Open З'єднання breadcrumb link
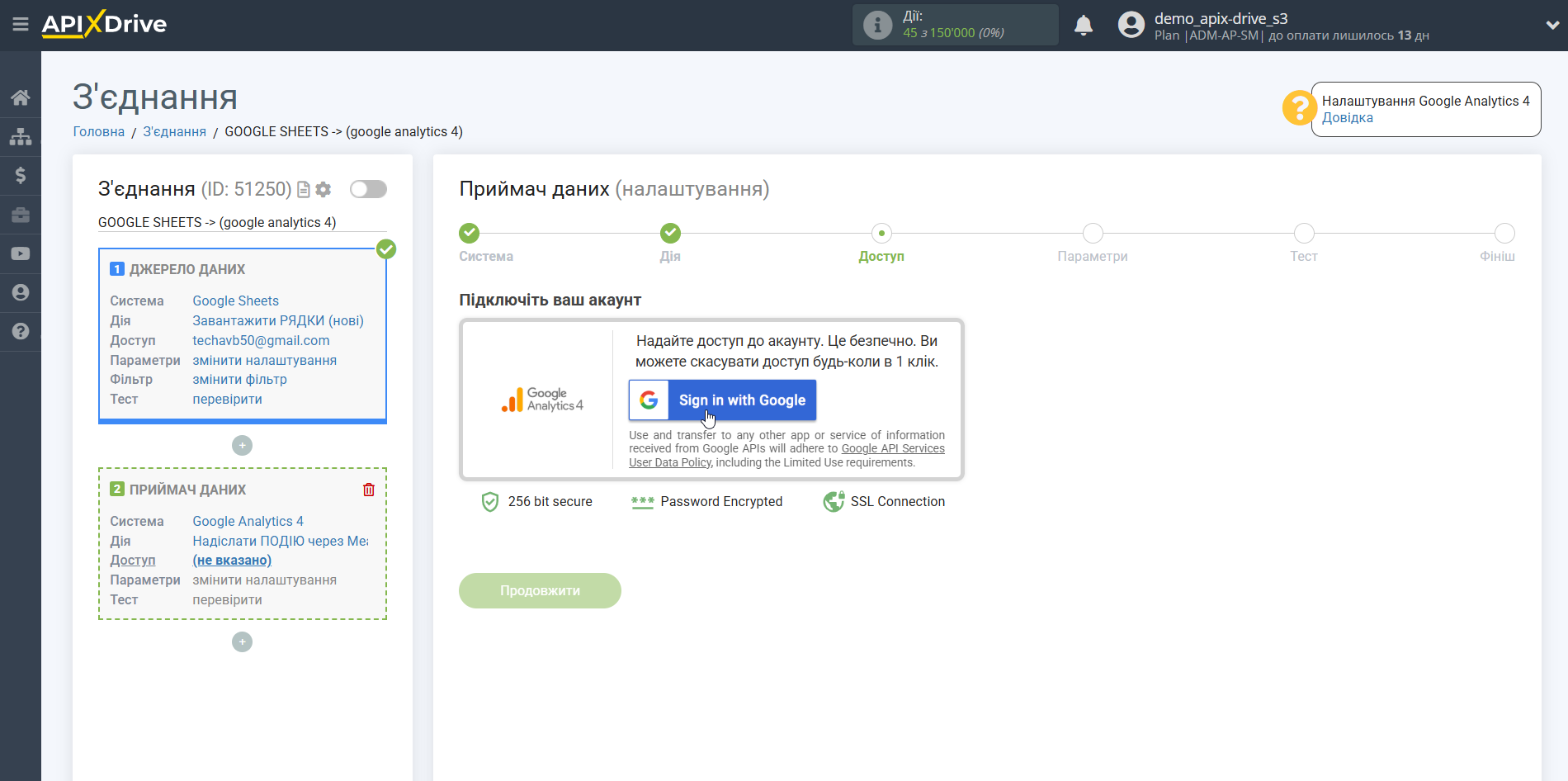The height and width of the screenshot is (781, 1568). coord(174,132)
